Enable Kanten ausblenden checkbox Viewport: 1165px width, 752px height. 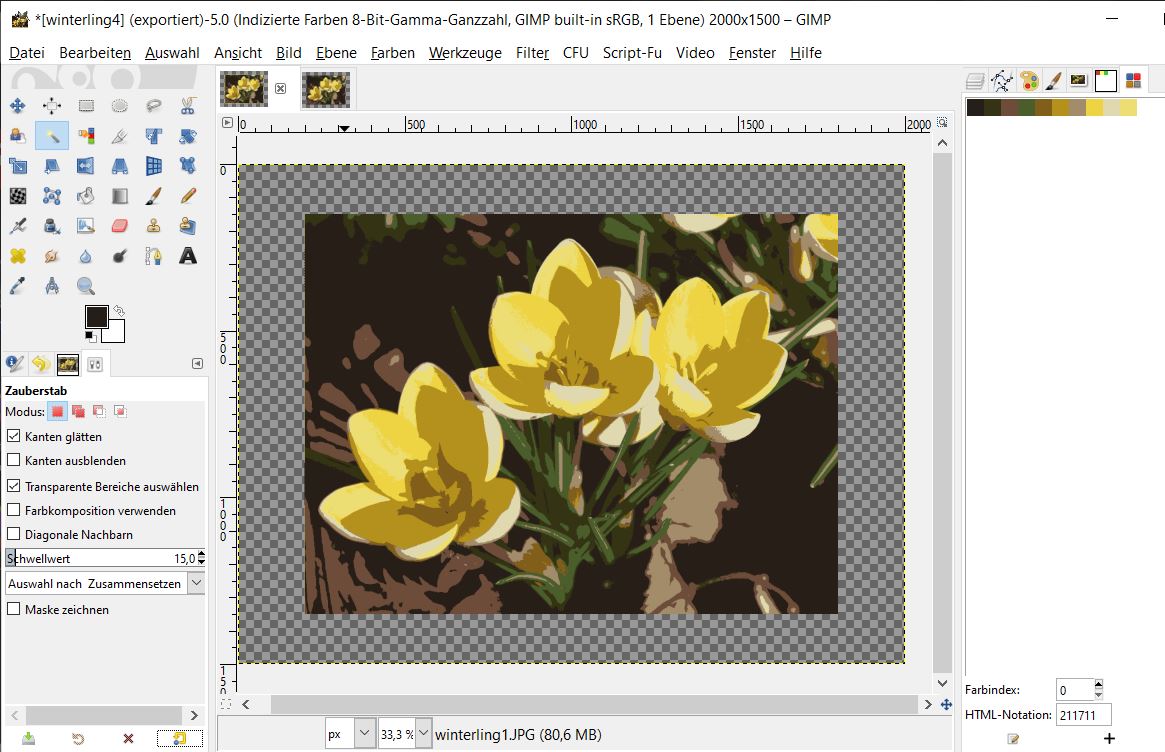click(13, 460)
